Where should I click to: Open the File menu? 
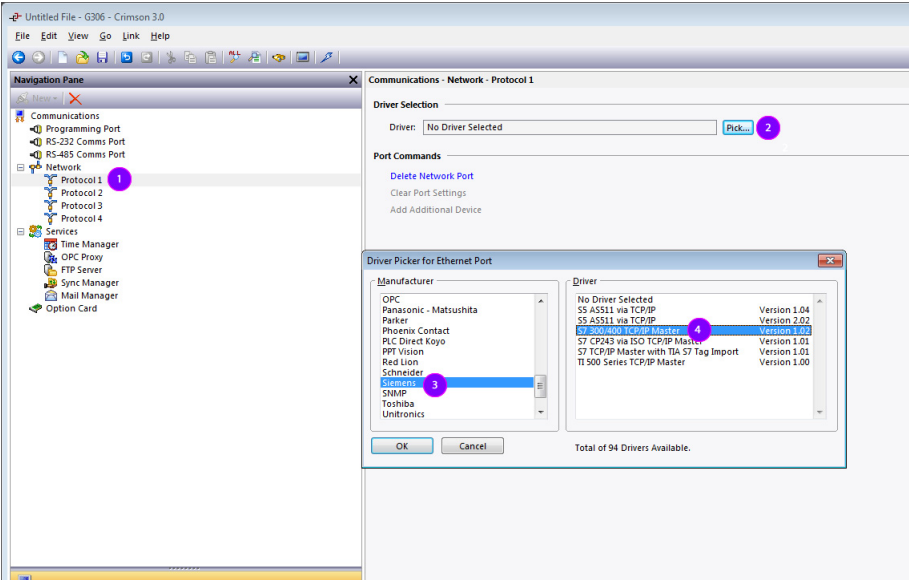click(x=22, y=36)
